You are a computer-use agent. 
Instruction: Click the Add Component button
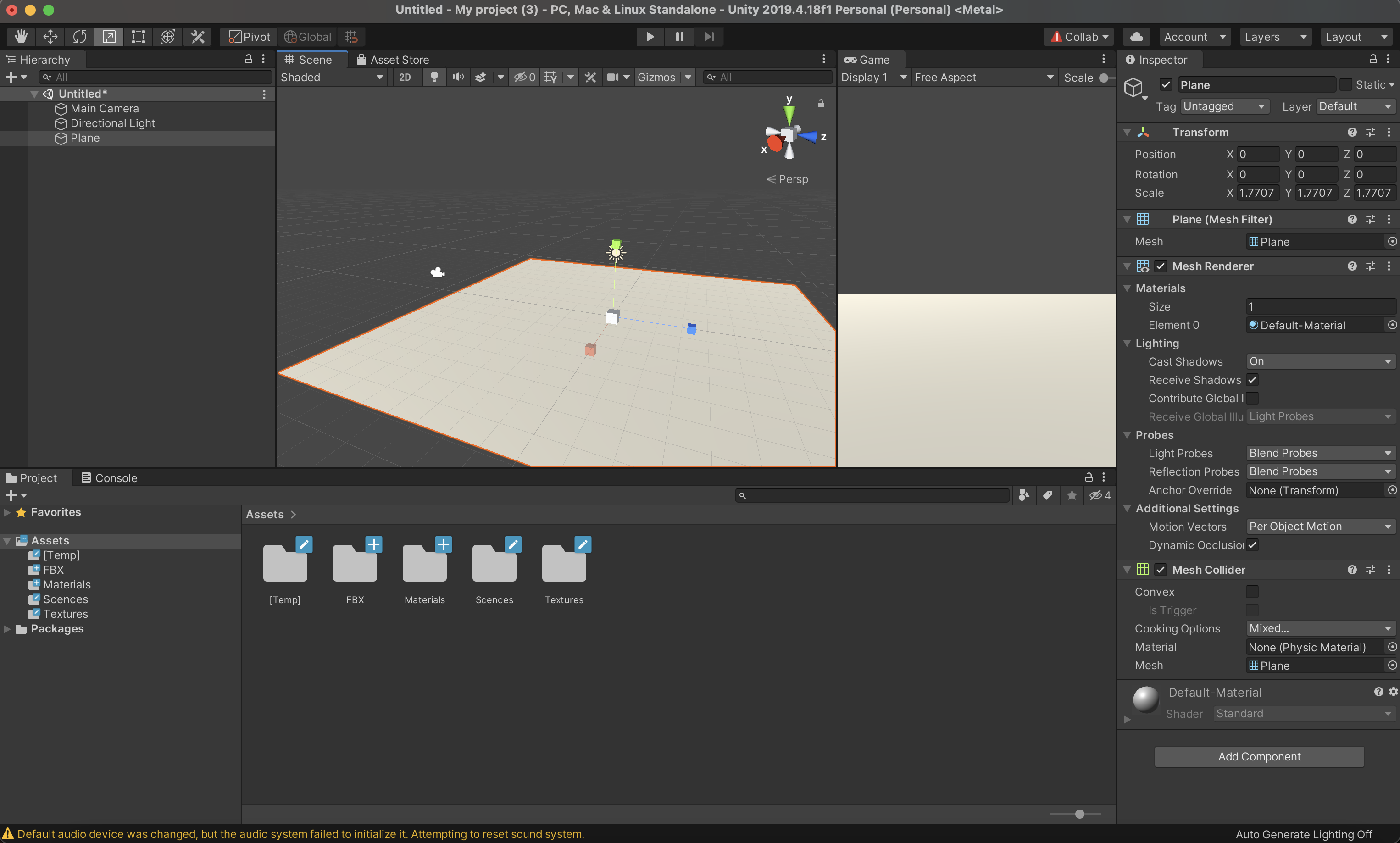1259,757
